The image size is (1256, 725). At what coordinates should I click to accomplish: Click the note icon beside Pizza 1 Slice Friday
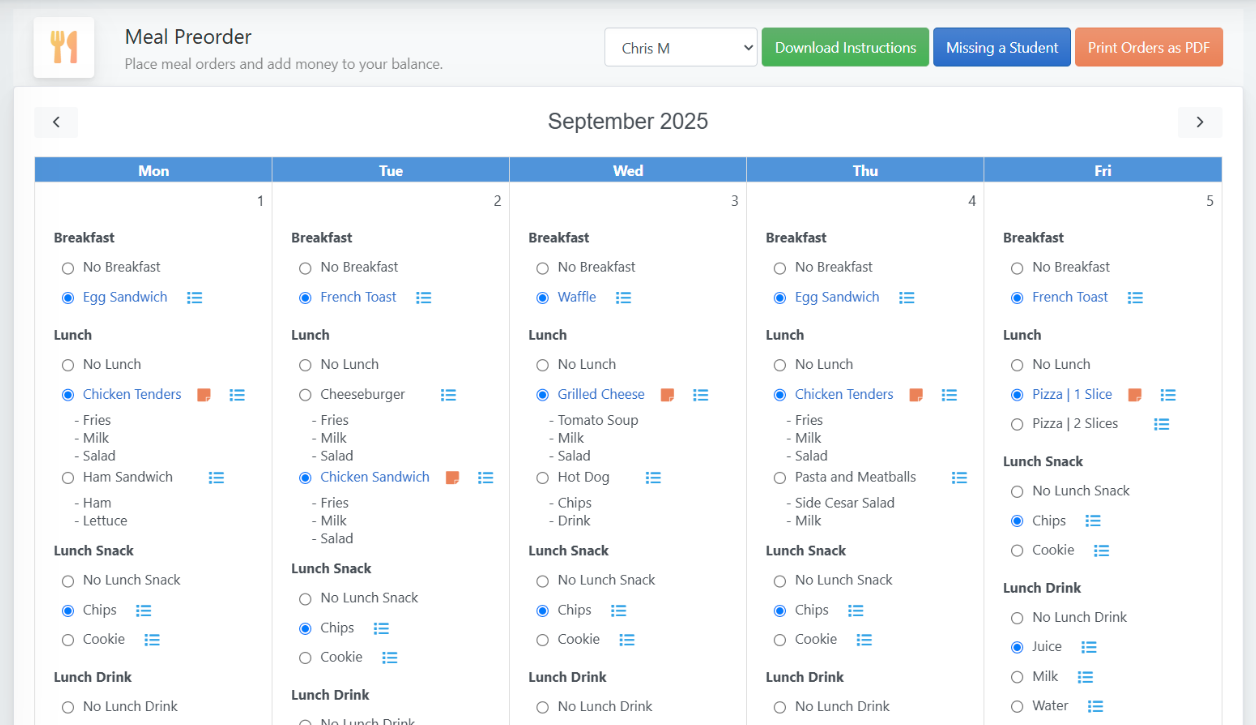pos(1134,394)
